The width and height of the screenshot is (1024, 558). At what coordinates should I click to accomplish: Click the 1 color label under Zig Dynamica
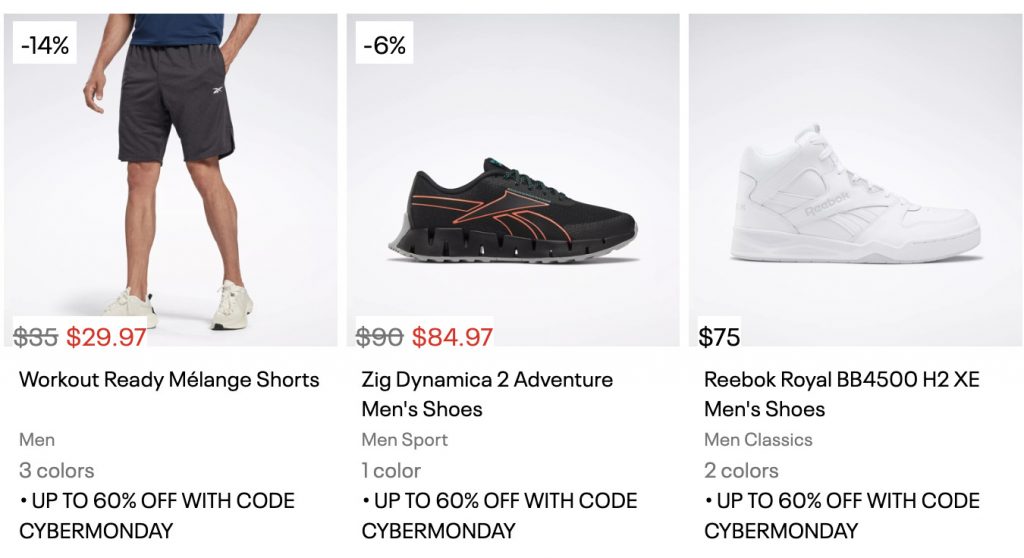(391, 470)
